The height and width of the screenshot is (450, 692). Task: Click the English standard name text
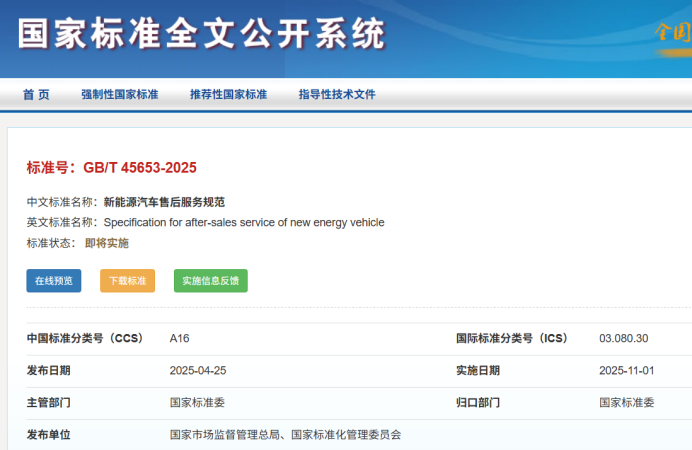pyautogui.click(x=243, y=222)
